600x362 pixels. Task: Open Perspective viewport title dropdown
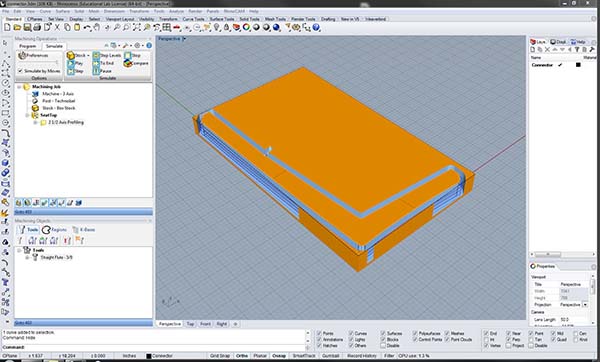tap(184, 39)
